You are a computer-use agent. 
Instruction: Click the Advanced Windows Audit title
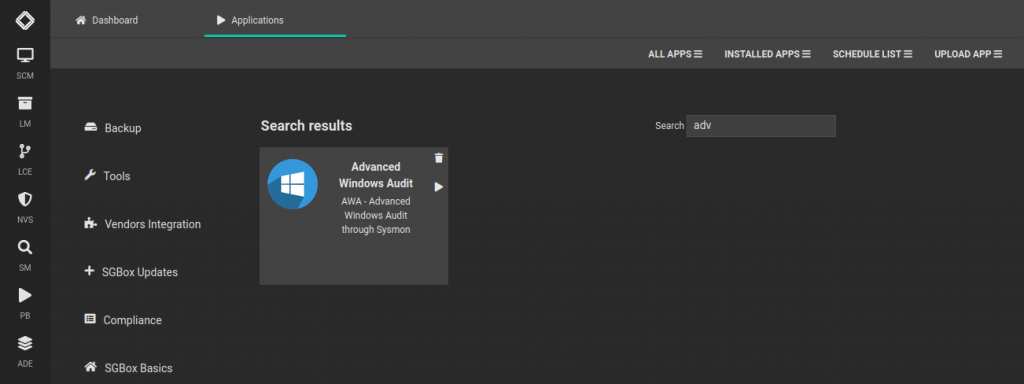376,175
